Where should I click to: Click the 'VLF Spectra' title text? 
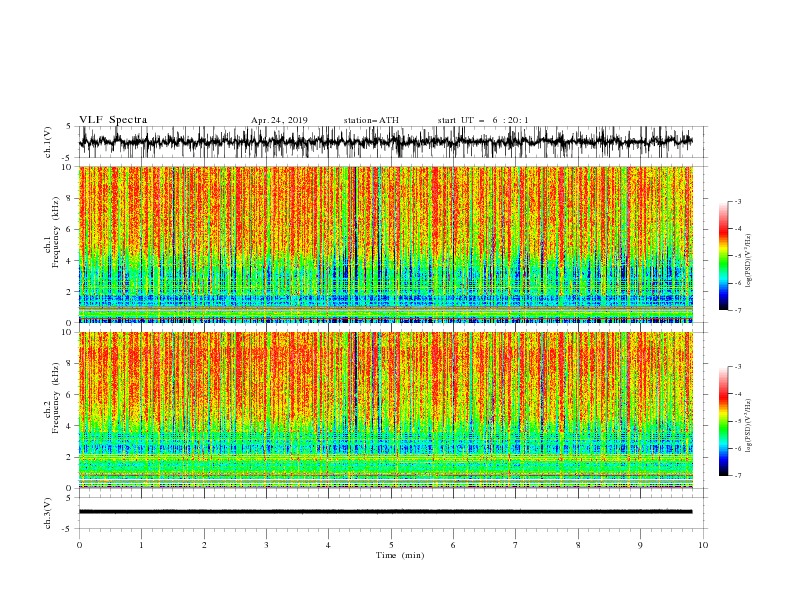(x=113, y=120)
